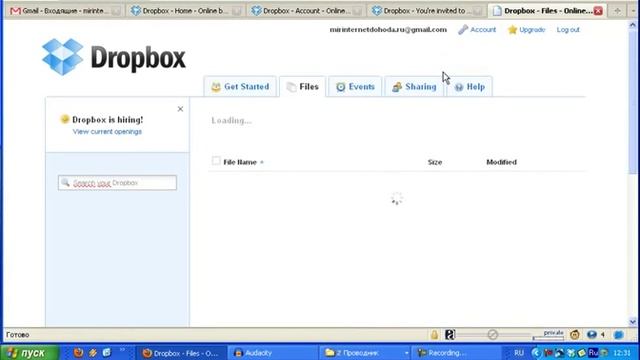This screenshot has height=360, width=640.
Task: Expand the Проводник taskbar group arrow
Action: (x=407, y=353)
